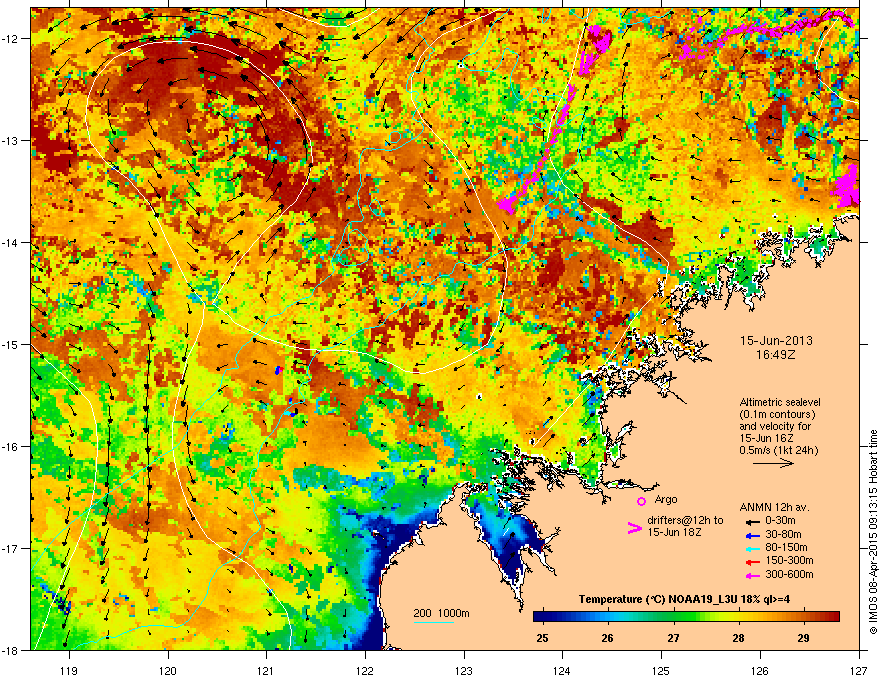880x680 pixels.
Task: Click the '300-600m' depth label
Action: pos(789,575)
